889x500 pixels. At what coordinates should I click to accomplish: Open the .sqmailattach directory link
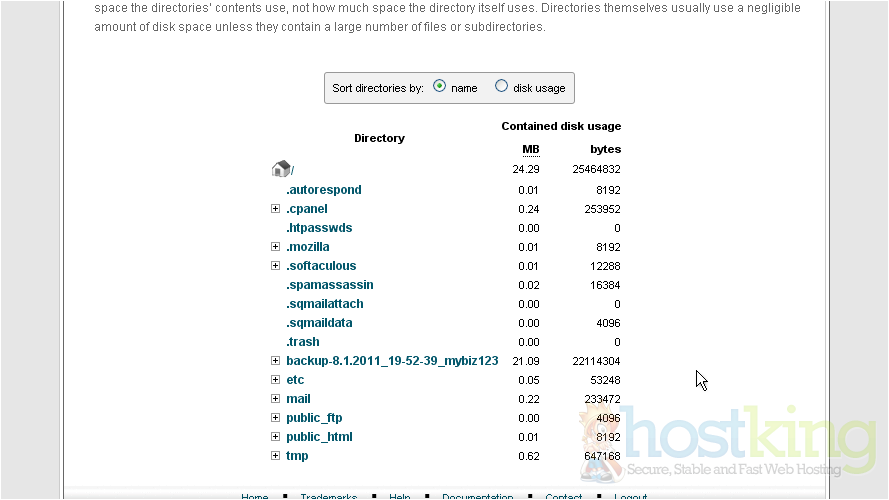pyautogui.click(x=324, y=304)
